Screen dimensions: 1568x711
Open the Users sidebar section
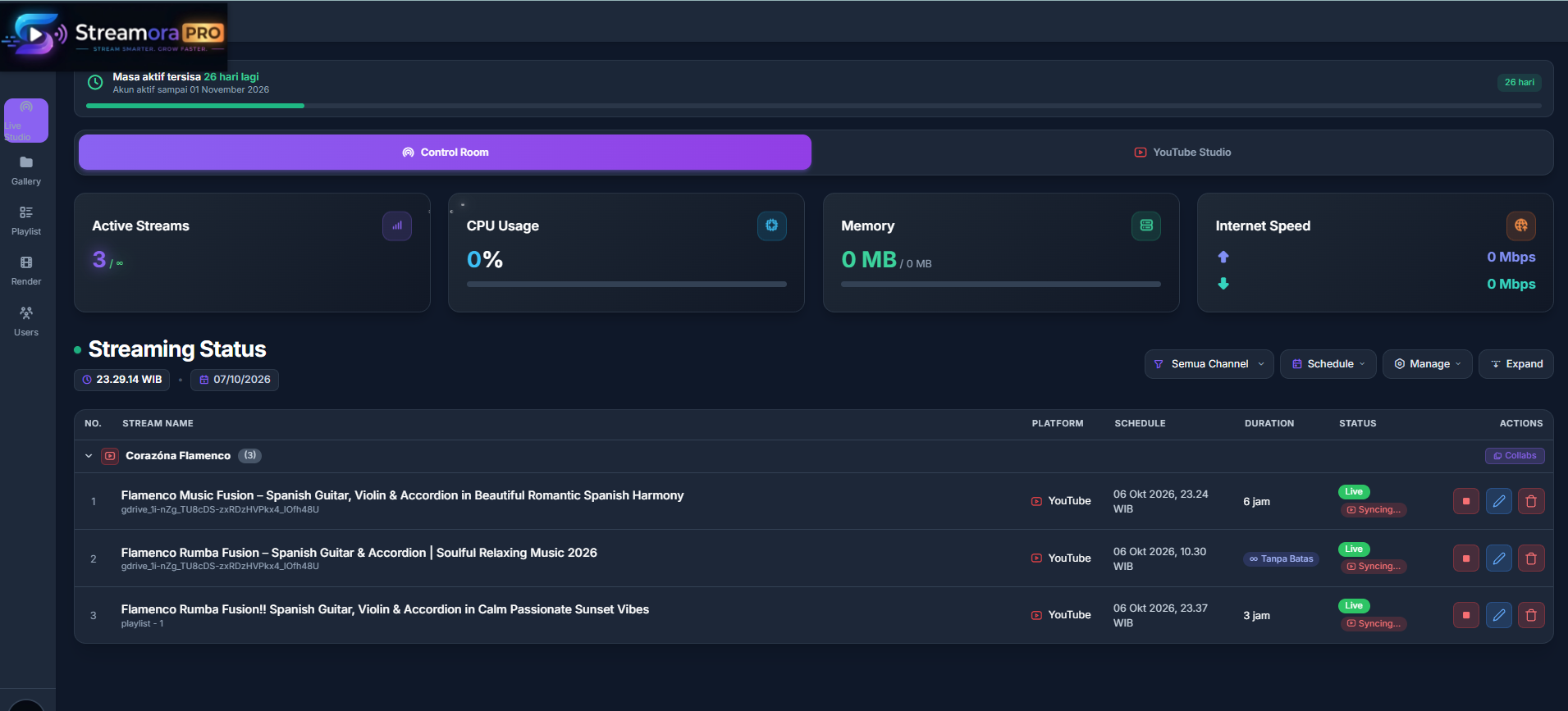point(26,321)
